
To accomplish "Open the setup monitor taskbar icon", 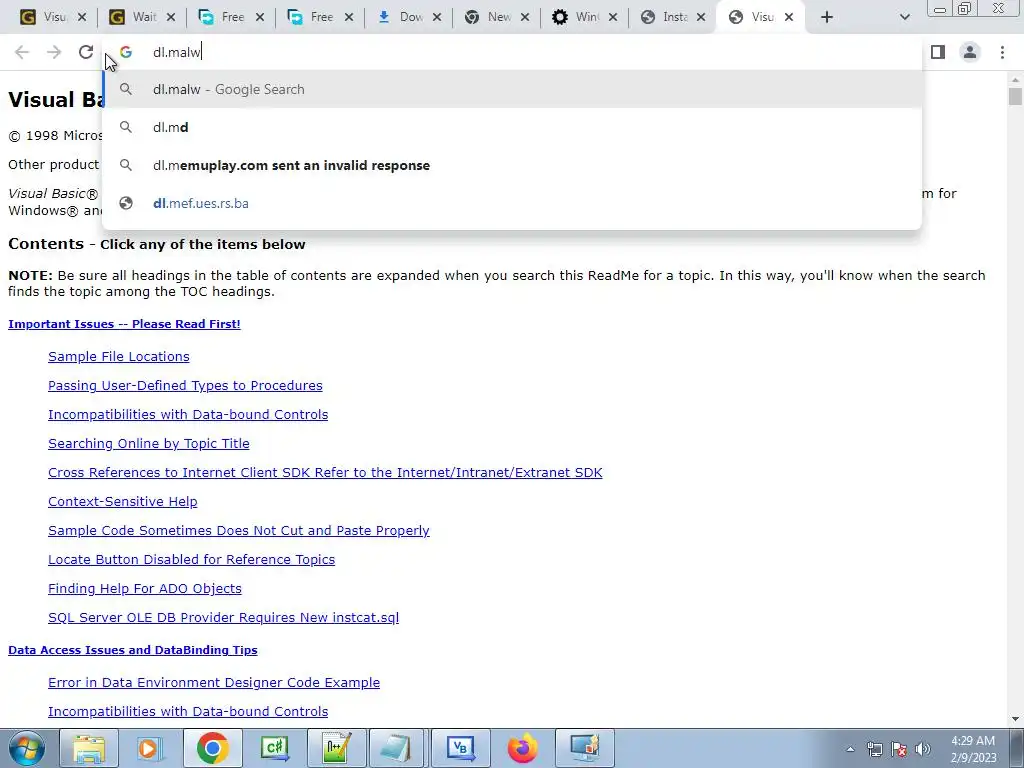I will 584,748.
